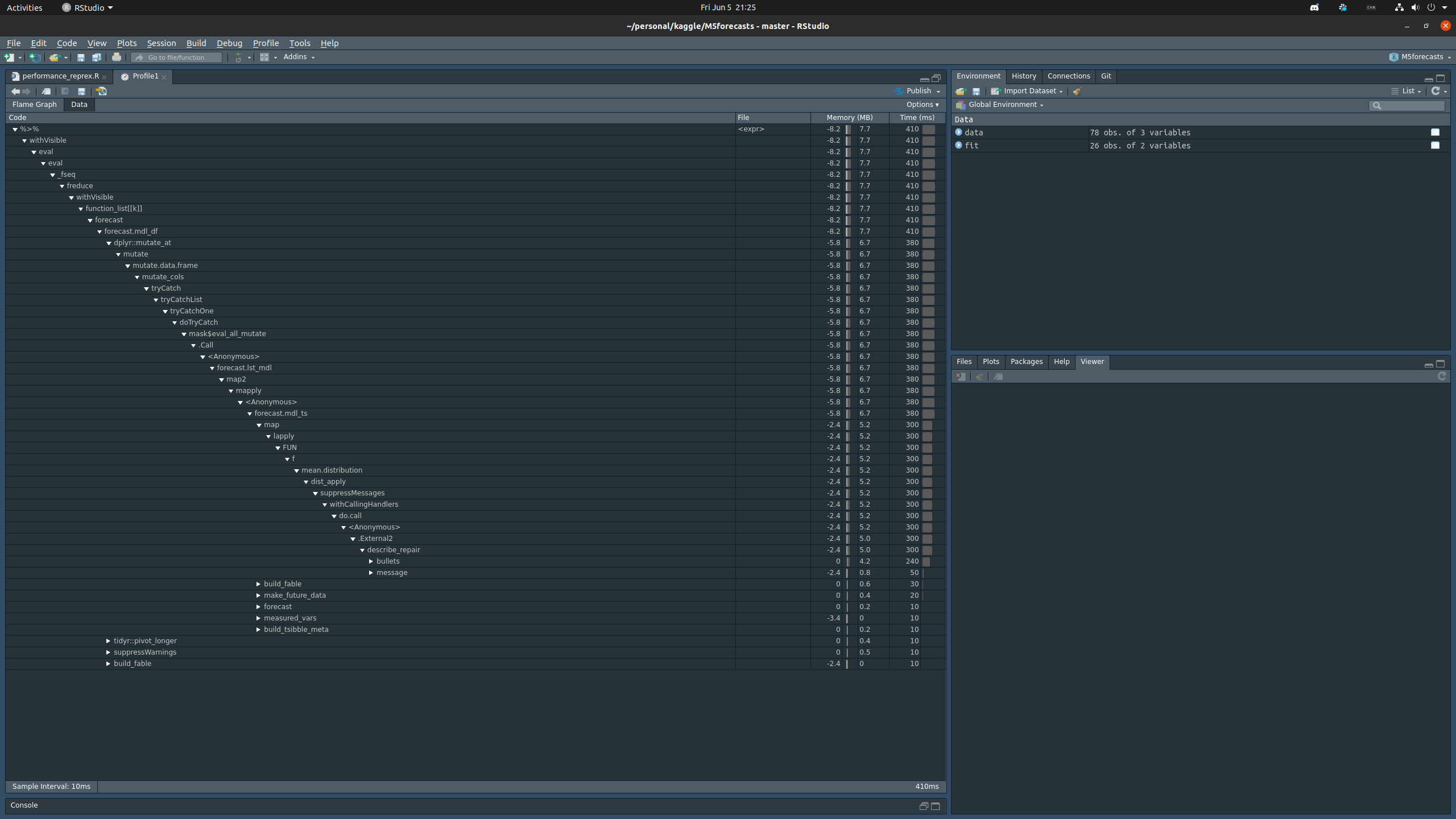
Task: Click the New Project icon in the toolbar
Action: click(35, 57)
